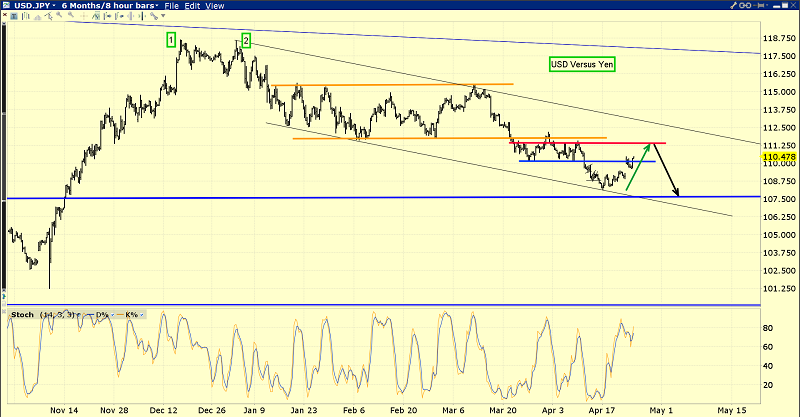This screenshot has width=800, height=417.
Task: Select the USD Versus Yen text label
Action: [582, 64]
